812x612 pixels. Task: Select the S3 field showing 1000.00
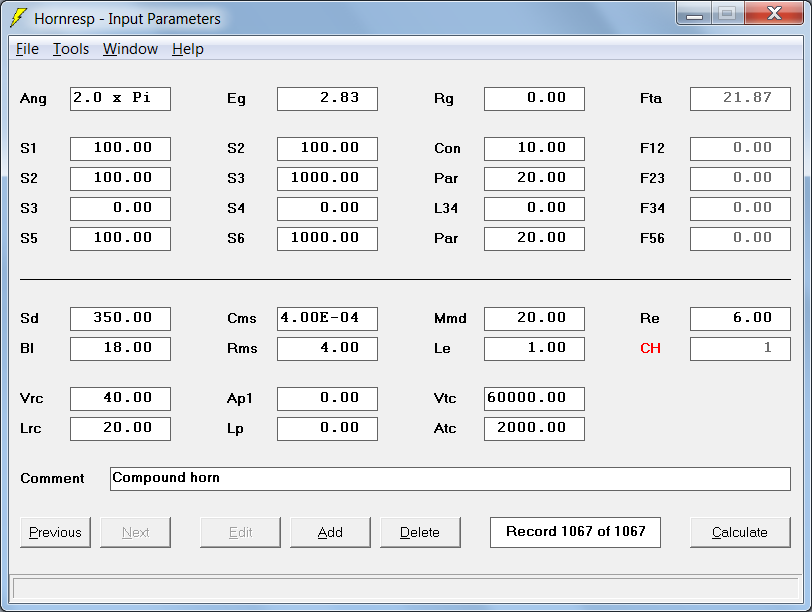click(327, 179)
